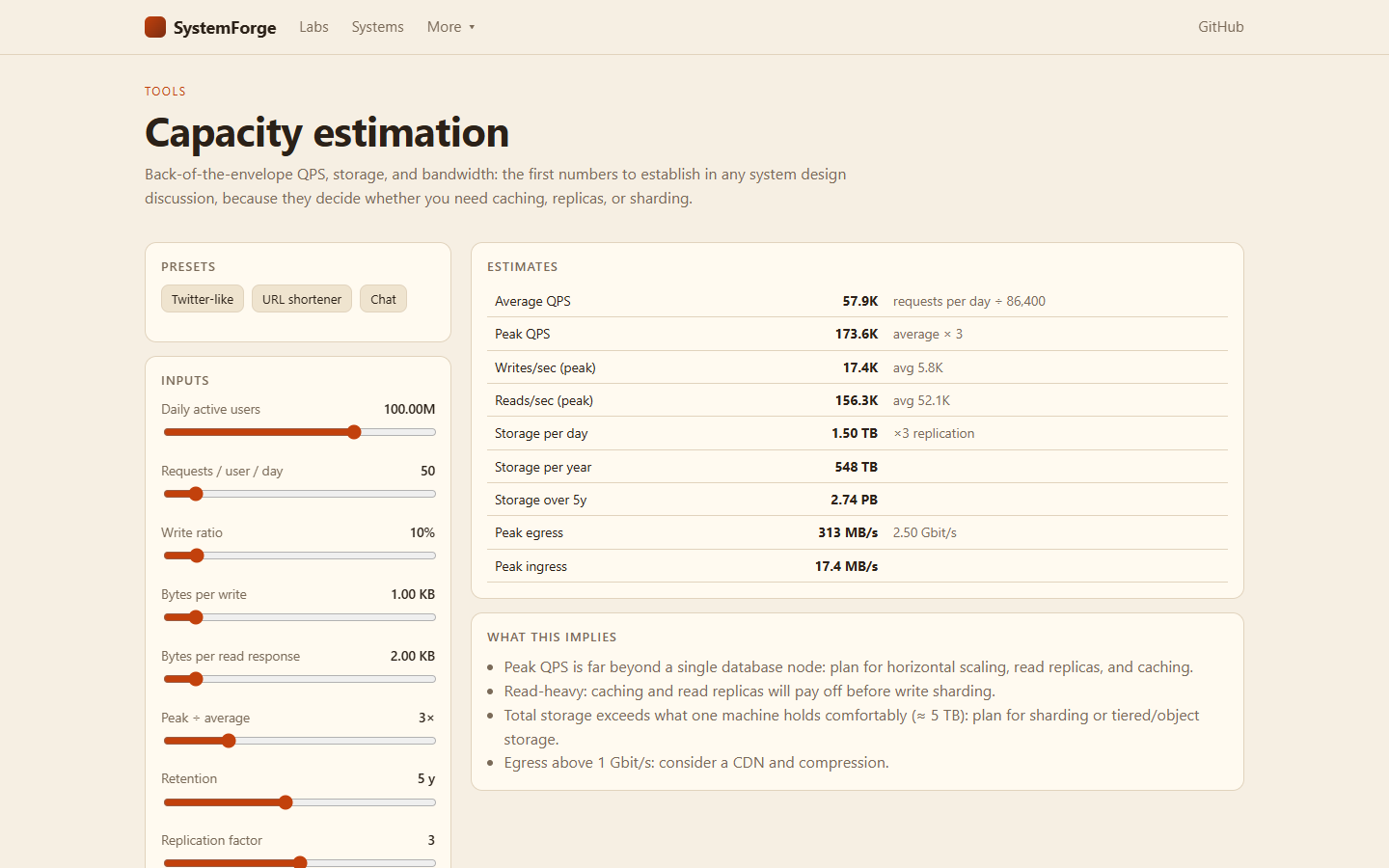The height and width of the screenshot is (868, 1389).
Task: Adjust the Daily active users slider
Action: [x=299, y=432]
